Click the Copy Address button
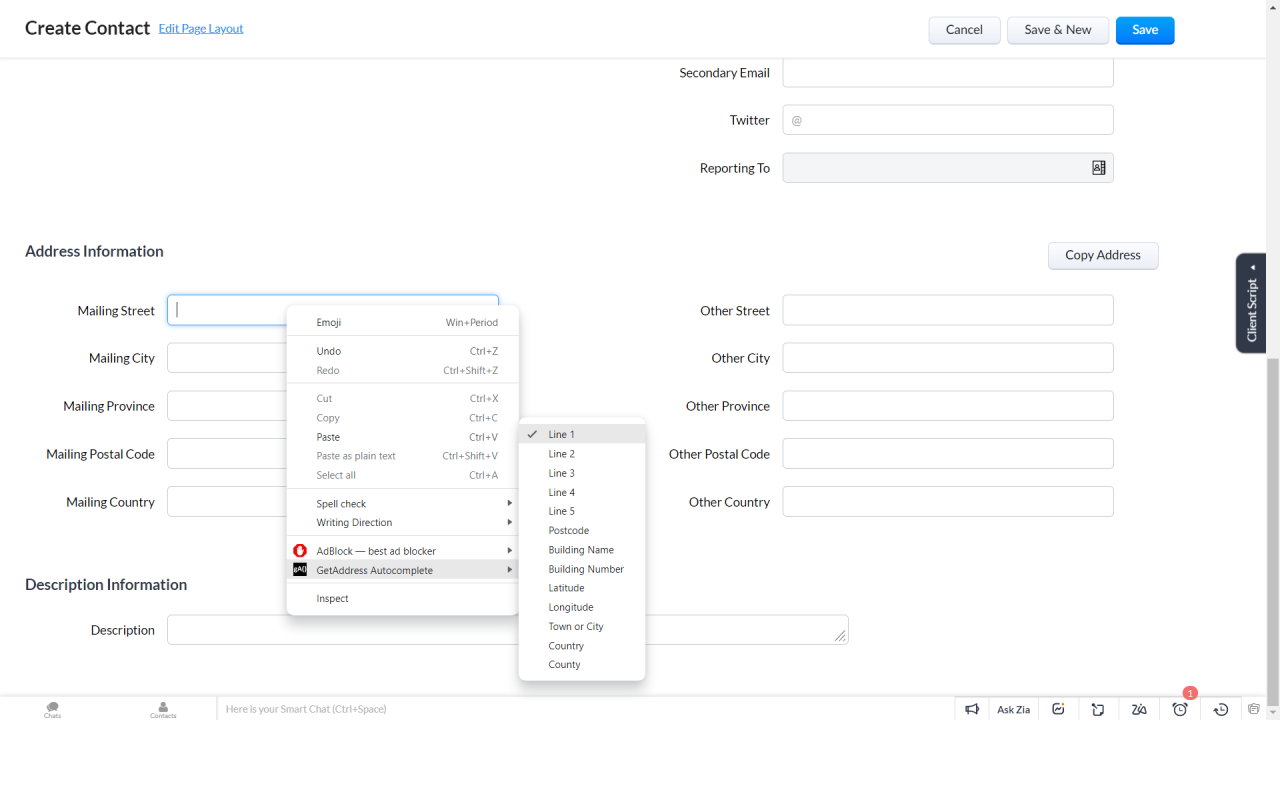This screenshot has height=800, width=1280. tap(1102, 255)
